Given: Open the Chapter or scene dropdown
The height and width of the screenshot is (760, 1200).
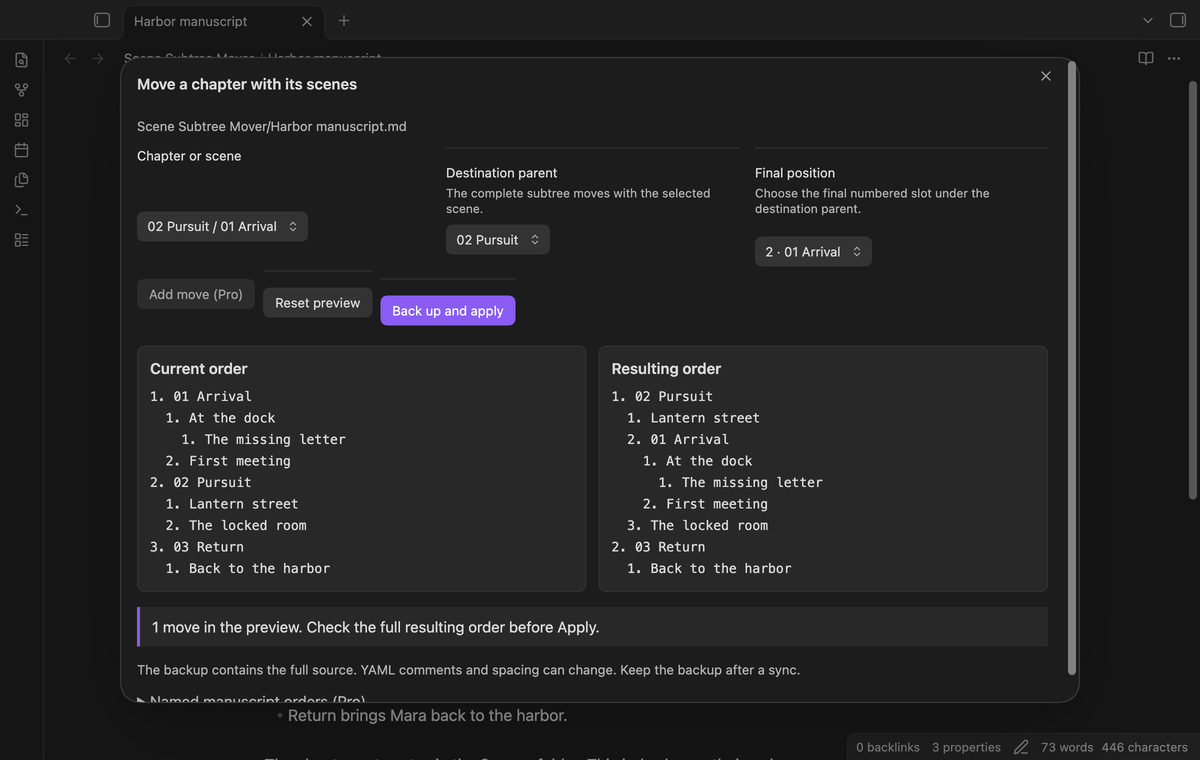Looking at the screenshot, I should point(222,227).
